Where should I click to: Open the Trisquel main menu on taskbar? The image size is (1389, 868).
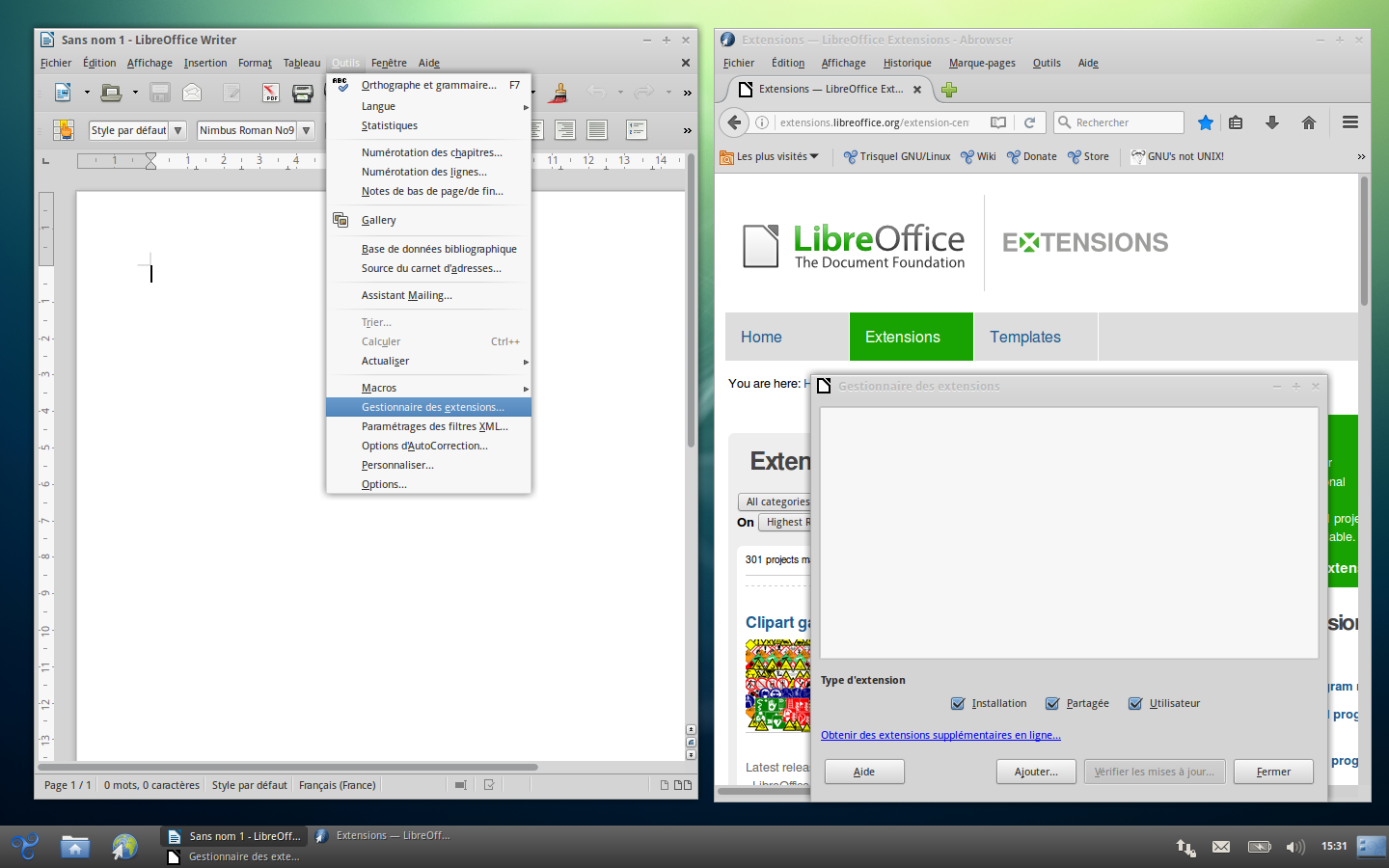coord(24,847)
